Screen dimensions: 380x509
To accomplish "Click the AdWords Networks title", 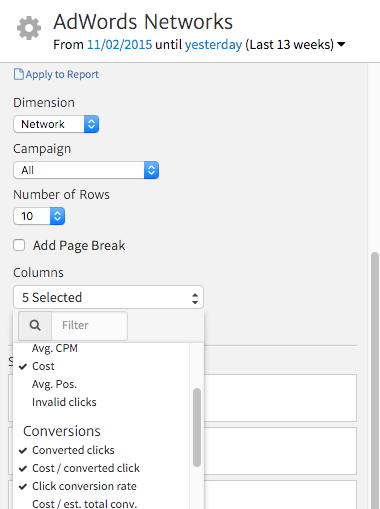I will (143, 22).
